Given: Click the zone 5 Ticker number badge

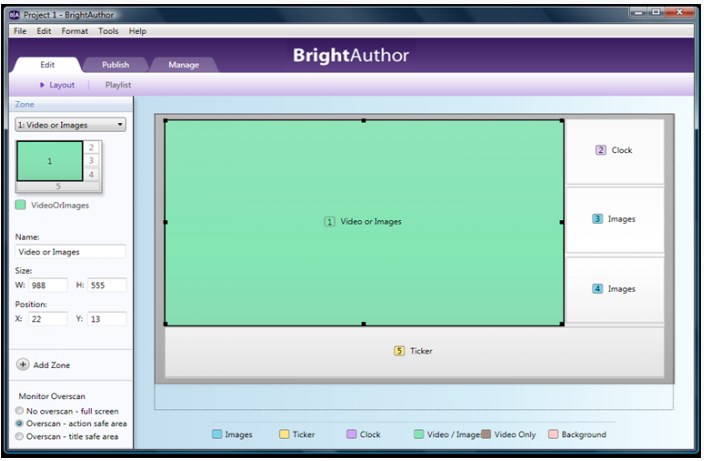Looking at the screenshot, I should tap(399, 351).
